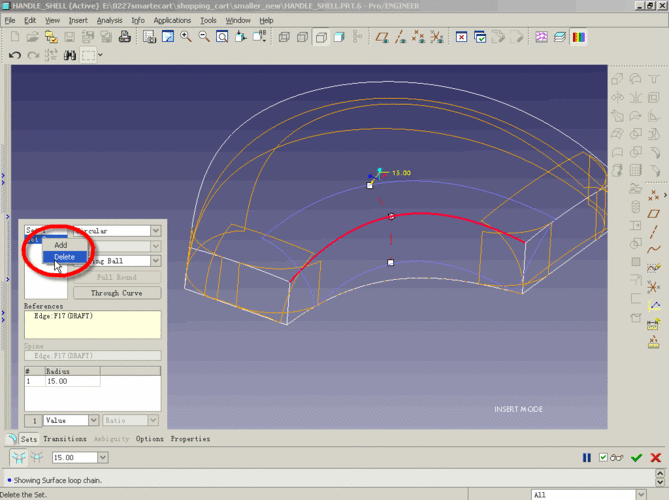The height and width of the screenshot is (500, 669).
Task: Toggle datum planes display icon
Action: coord(381,38)
